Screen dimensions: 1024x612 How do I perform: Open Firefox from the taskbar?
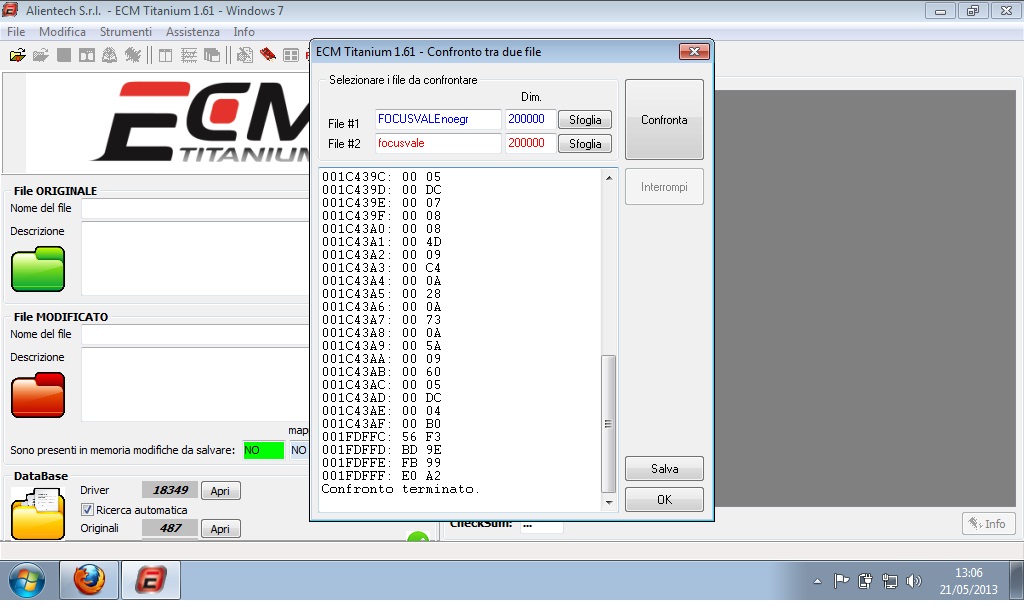[x=89, y=580]
